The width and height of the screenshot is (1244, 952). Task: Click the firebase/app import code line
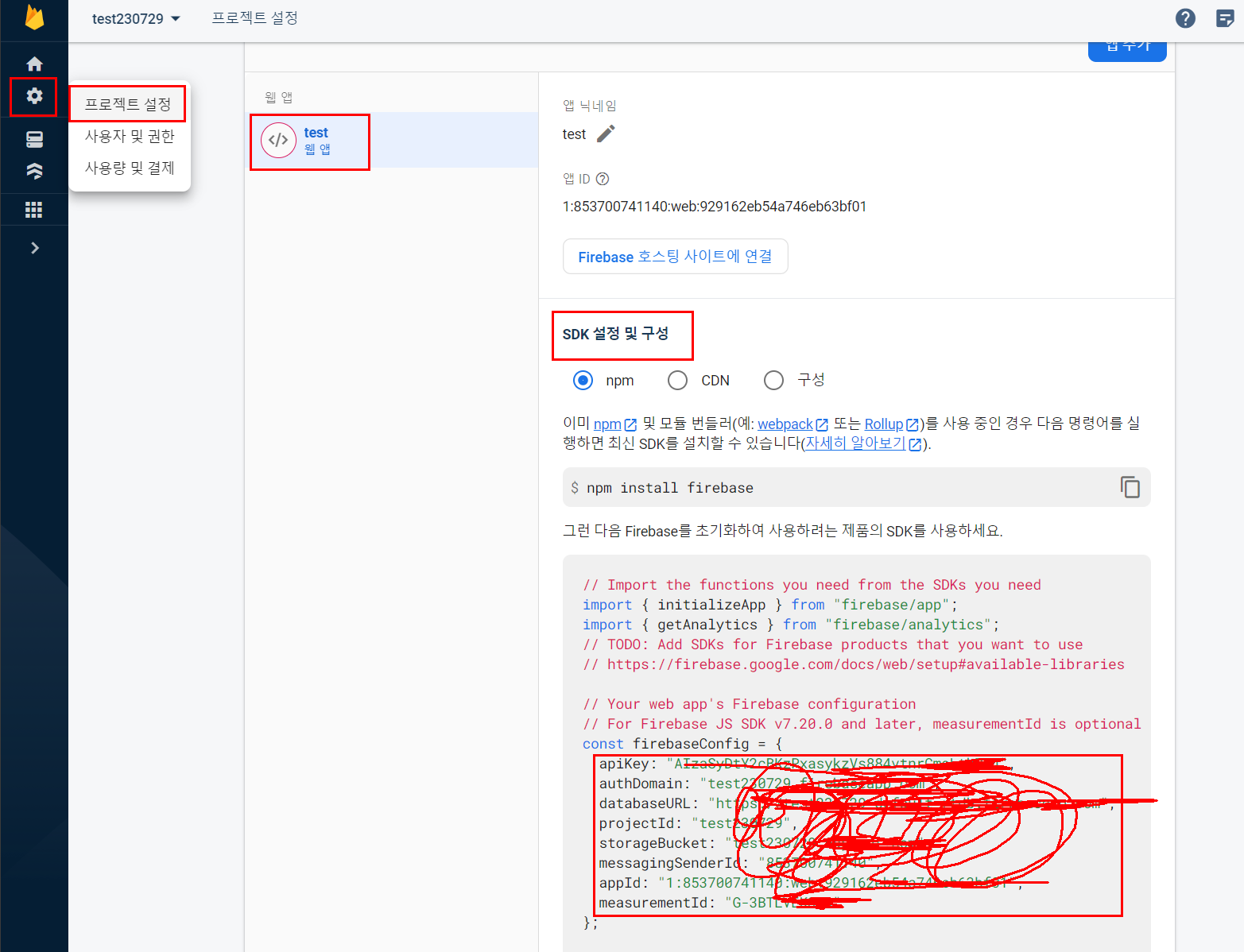point(769,605)
